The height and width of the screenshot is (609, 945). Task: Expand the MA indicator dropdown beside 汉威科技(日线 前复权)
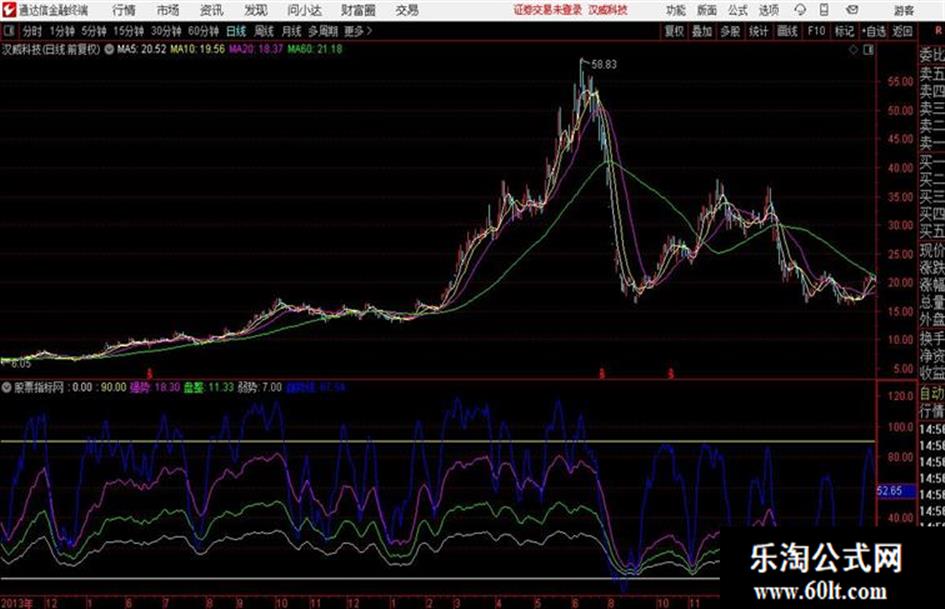coord(109,49)
